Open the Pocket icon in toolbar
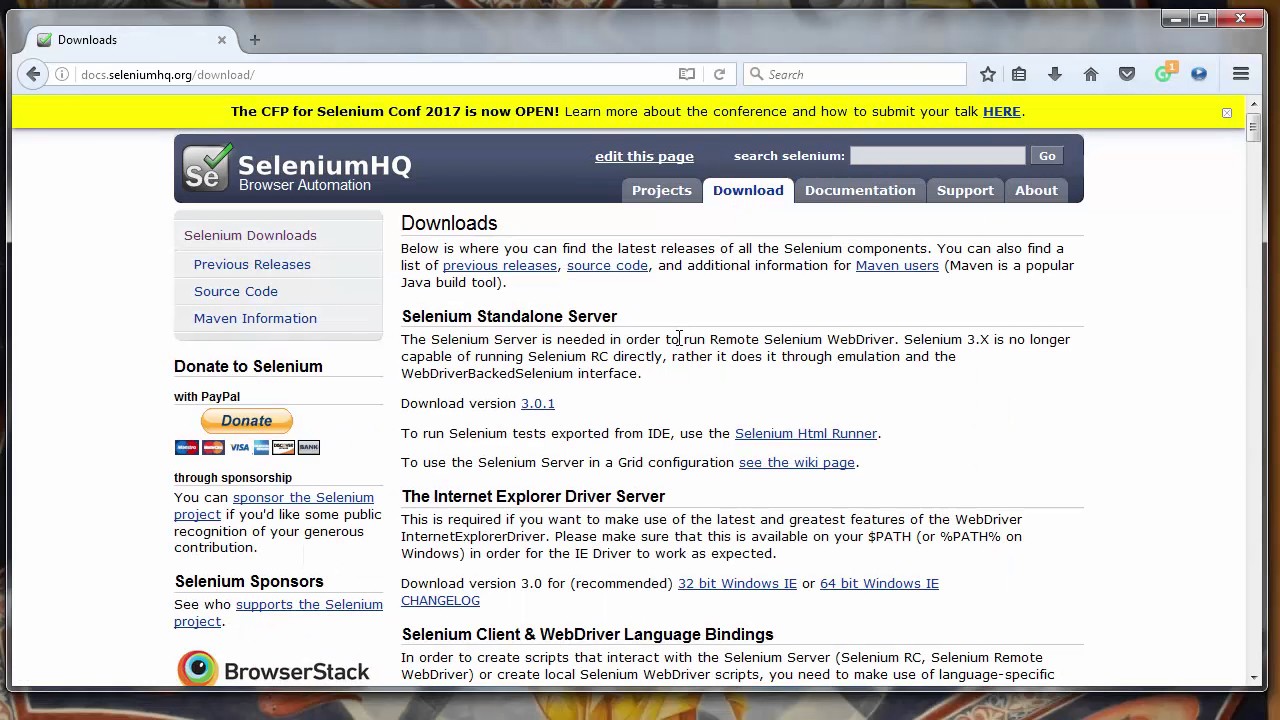Screen dimensions: 1280x720 tap(1127, 74)
